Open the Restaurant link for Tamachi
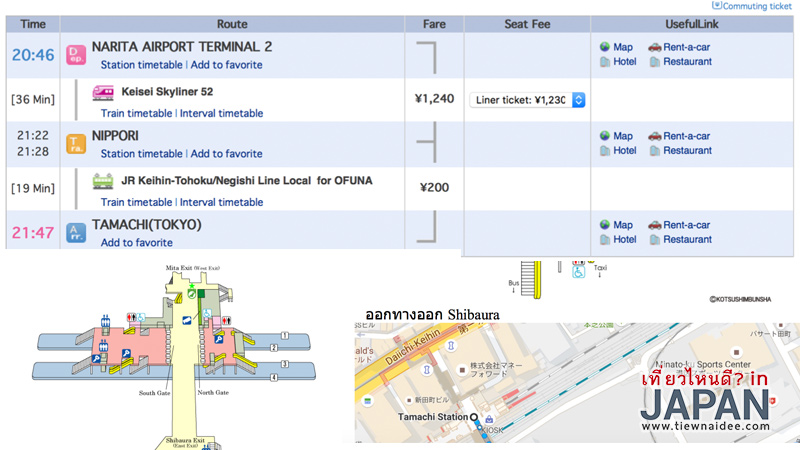This screenshot has width=800, height=450. pos(688,239)
